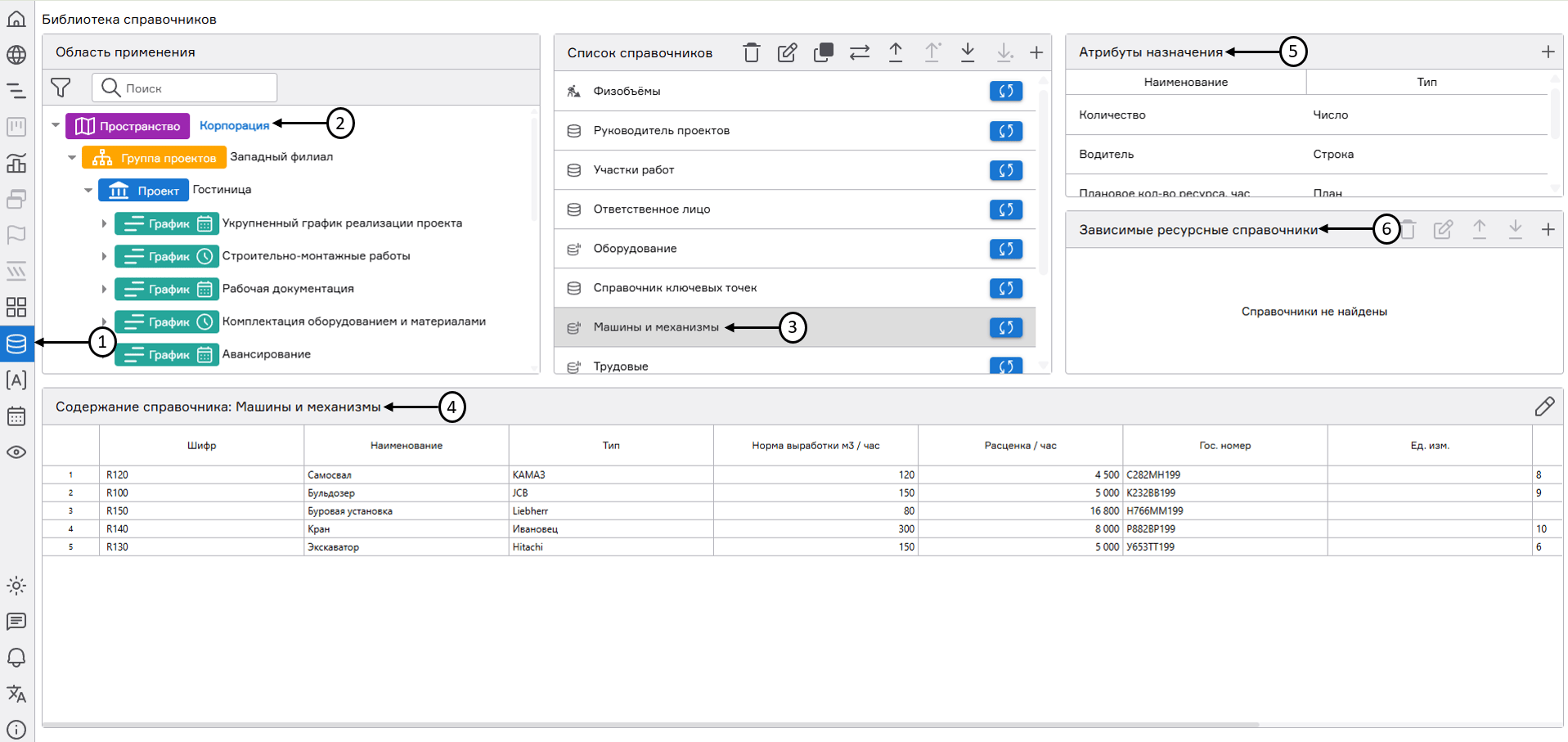Edit contents with pencil icon in Содержание справочника
The height and width of the screenshot is (742, 1568).
pos(1543,407)
